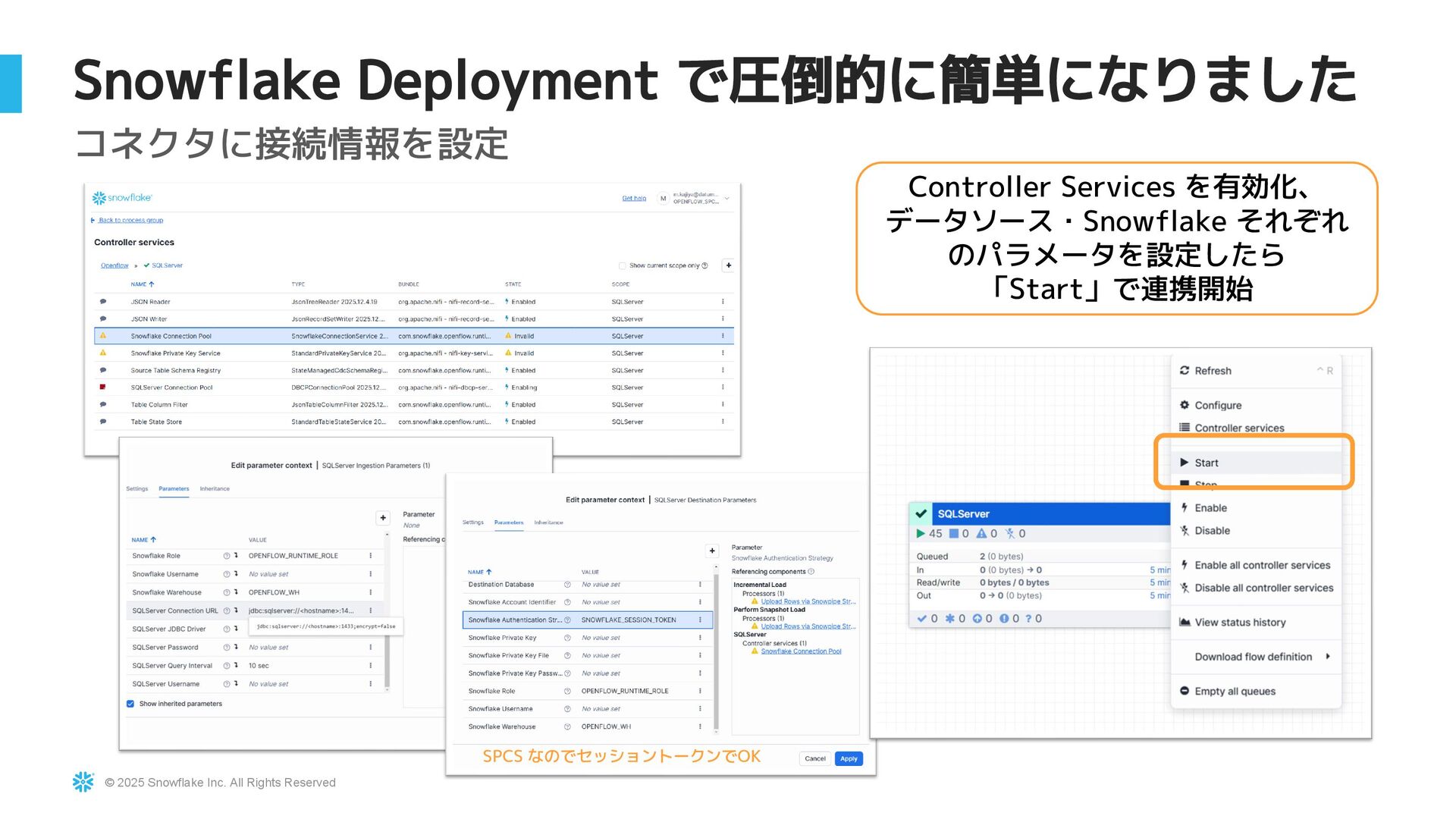Open kebab menu for Snowflake Connection Pool row
The width and height of the screenshot is (1456, 819).
click(x=722, y=336)
